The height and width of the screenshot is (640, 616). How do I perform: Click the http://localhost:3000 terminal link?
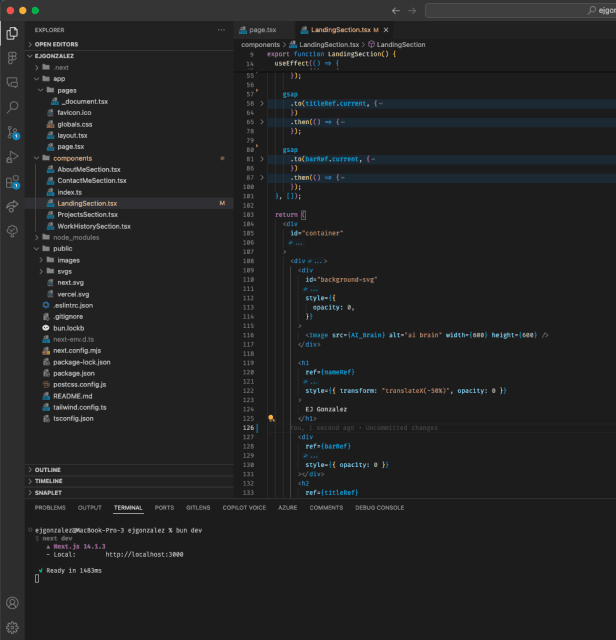[x=144, y=554]
